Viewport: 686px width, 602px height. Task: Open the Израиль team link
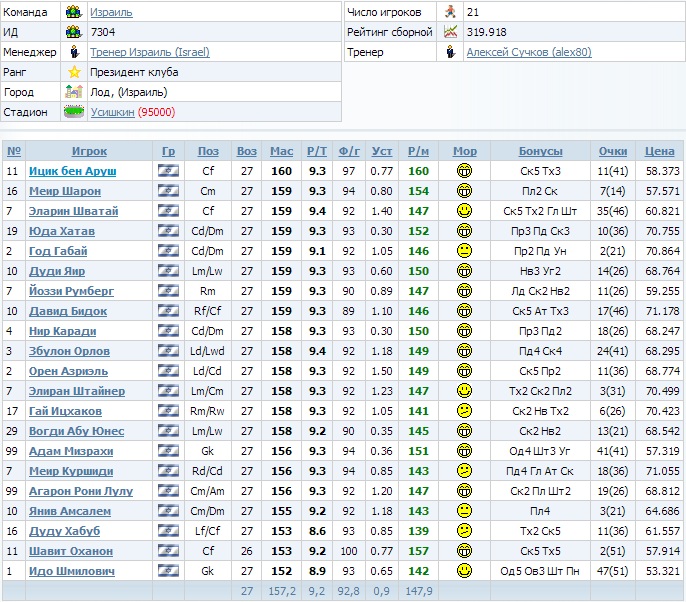[111, 12]
